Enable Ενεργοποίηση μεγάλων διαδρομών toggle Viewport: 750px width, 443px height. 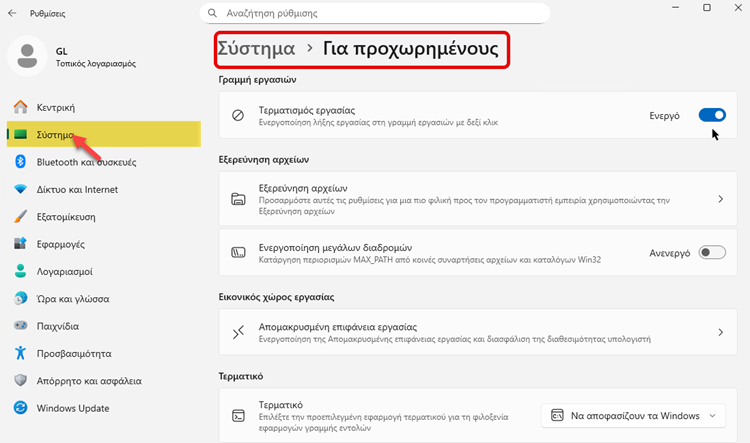pyautogui.click(x=712, y=252)
